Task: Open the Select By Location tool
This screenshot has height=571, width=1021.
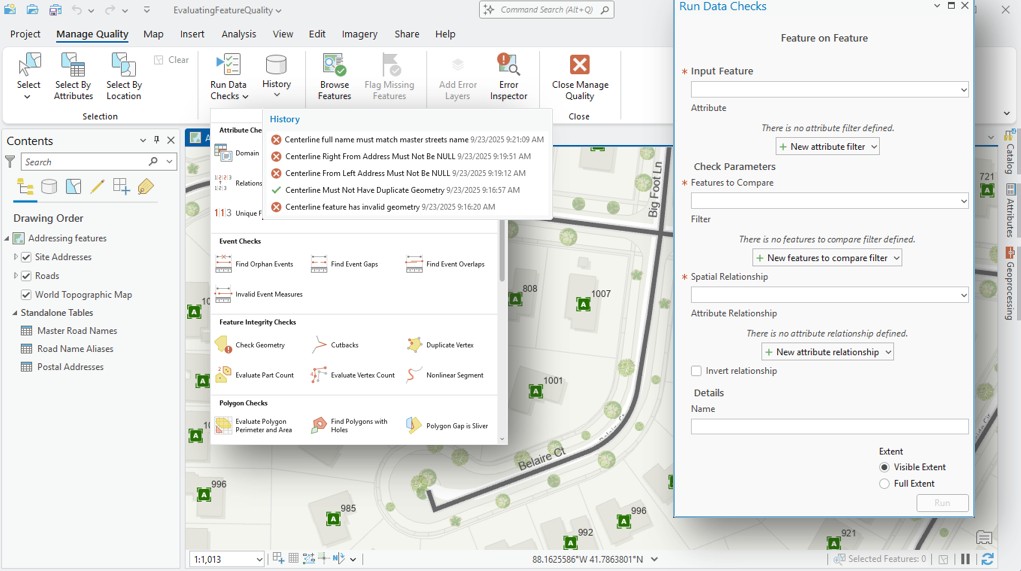Action: click(124, 77)
